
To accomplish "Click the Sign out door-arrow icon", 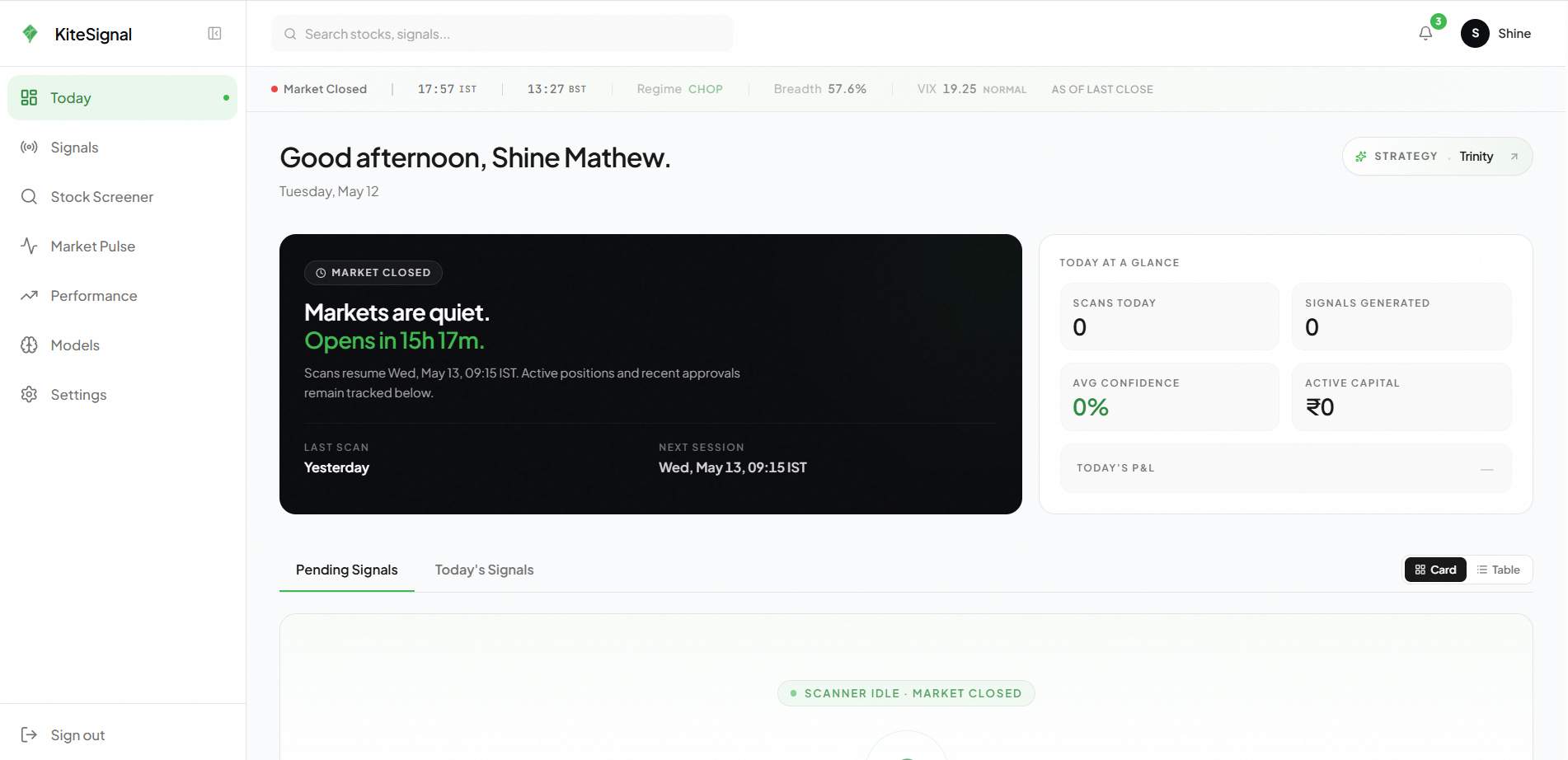I will coord(29,735).
